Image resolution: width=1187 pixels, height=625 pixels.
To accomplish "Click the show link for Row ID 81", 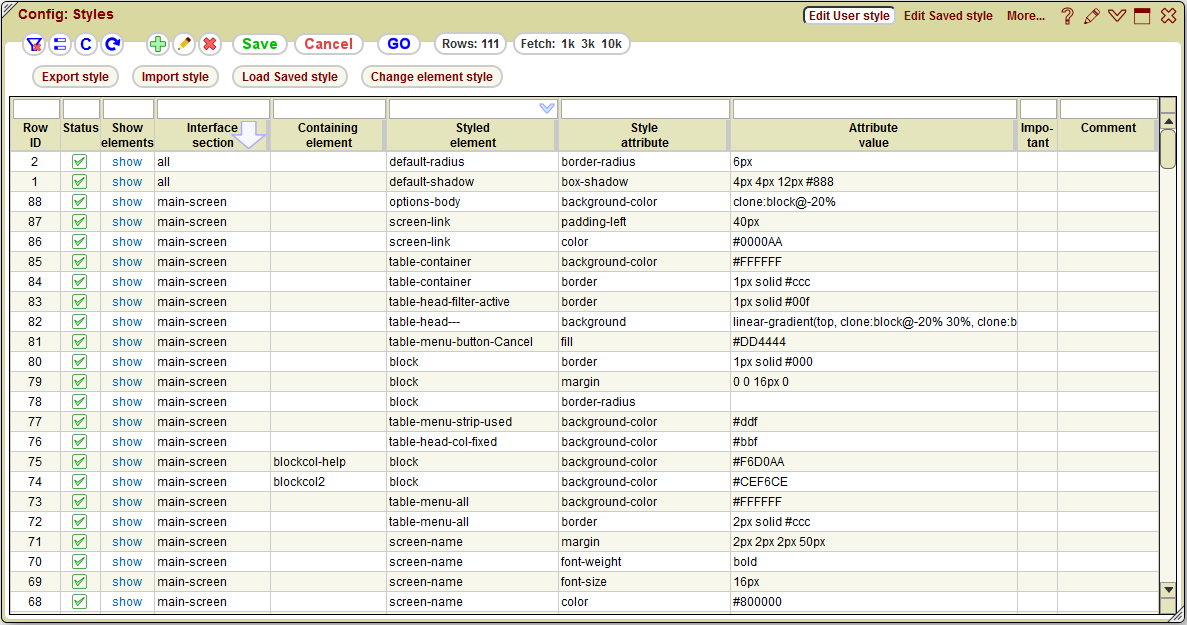I will click(x=126, y=342).
